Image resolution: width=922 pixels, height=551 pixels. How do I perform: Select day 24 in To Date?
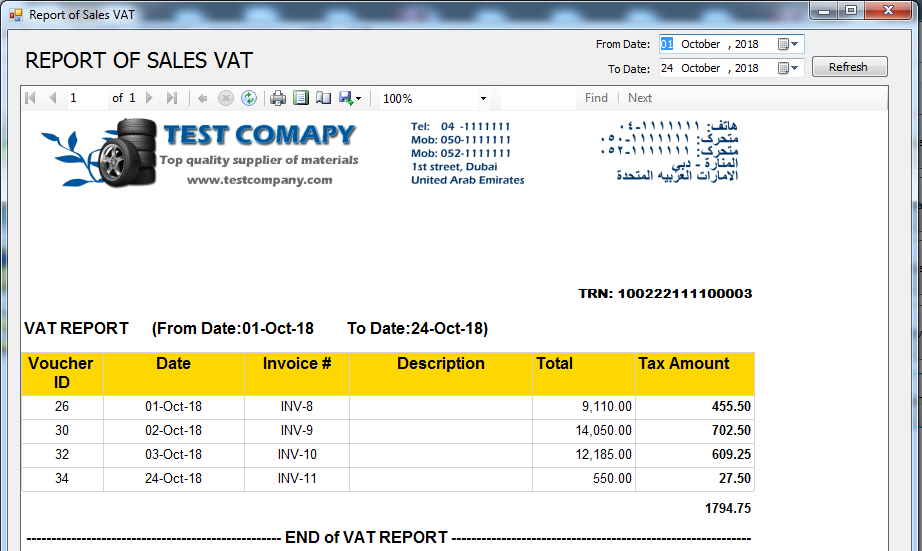pos(667,68)
